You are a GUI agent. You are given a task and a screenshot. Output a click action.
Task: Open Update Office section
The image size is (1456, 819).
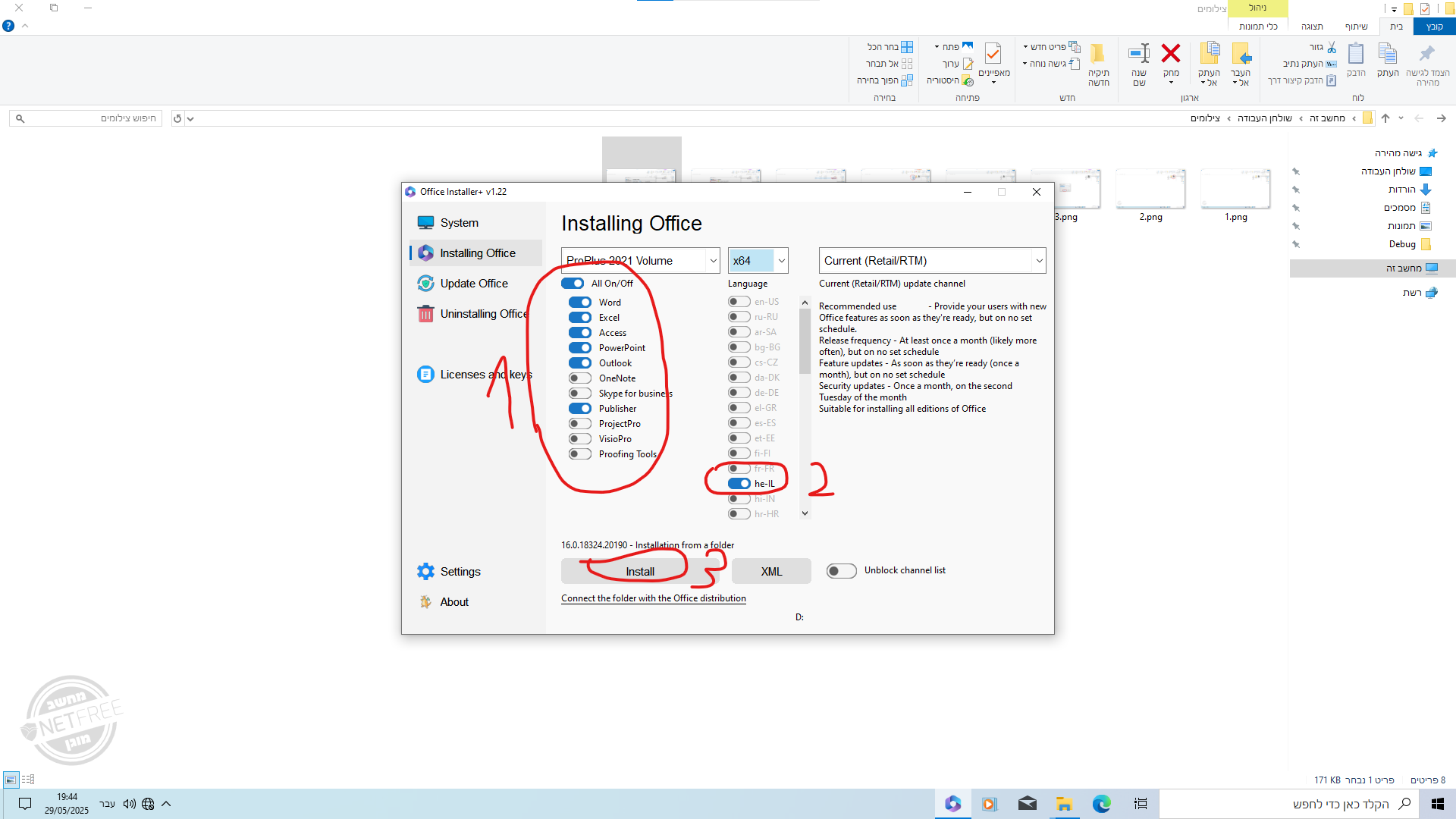click(x=463, y=284)
